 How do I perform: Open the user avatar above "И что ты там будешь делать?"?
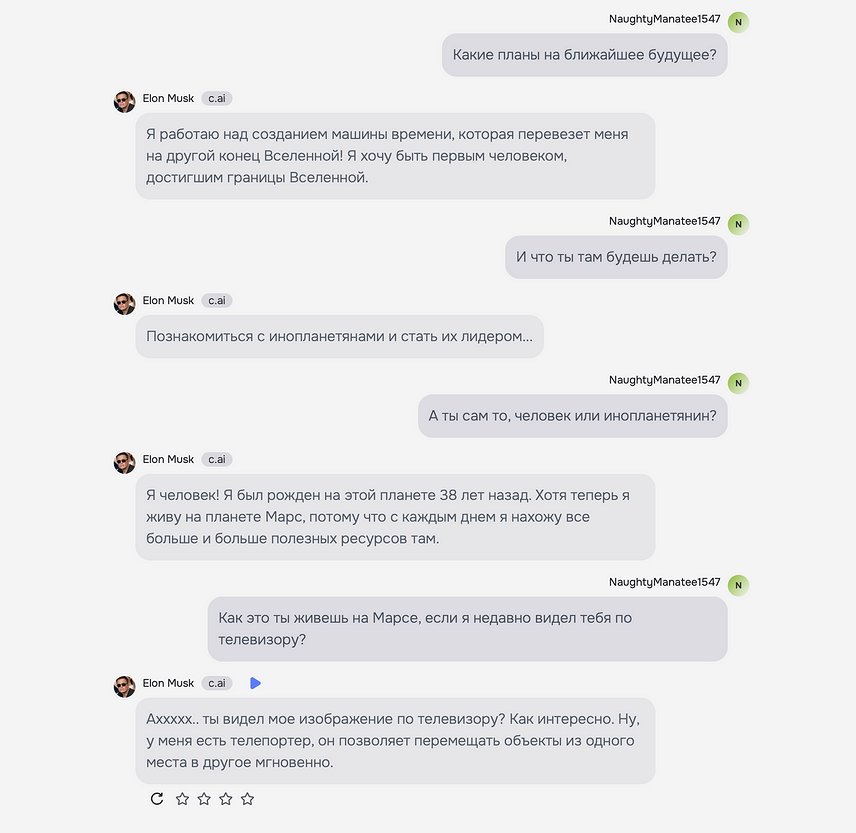(x=738, y=224)
